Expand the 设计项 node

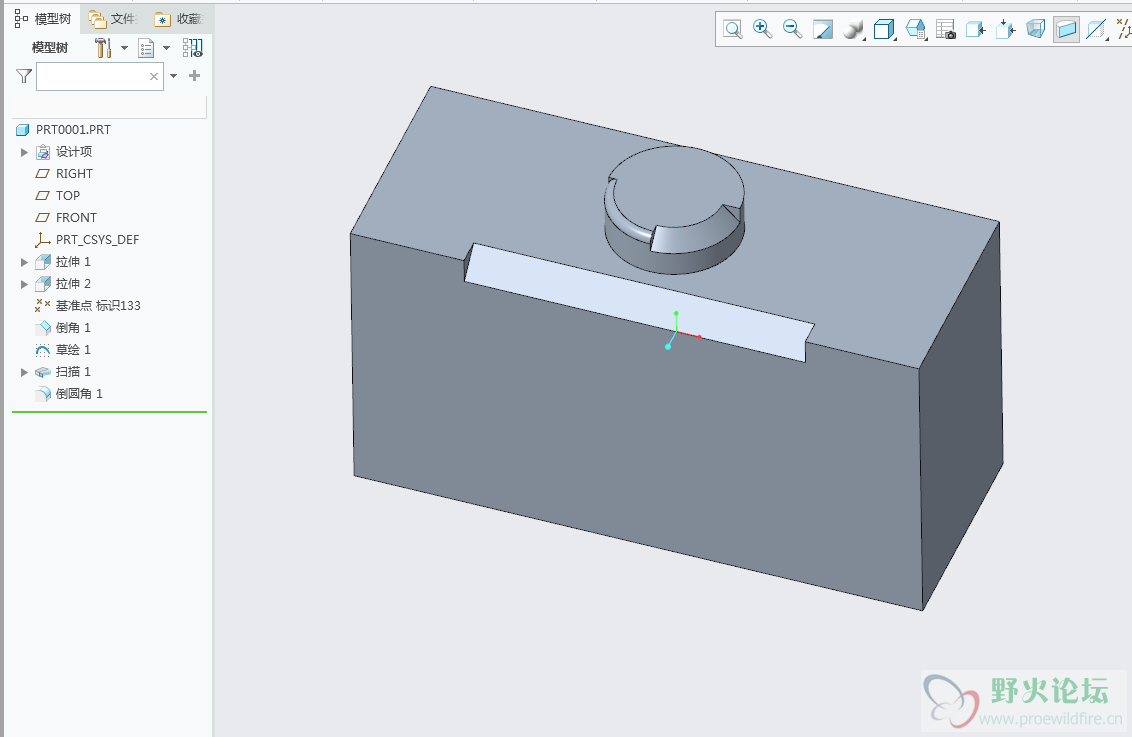[24, 152]
